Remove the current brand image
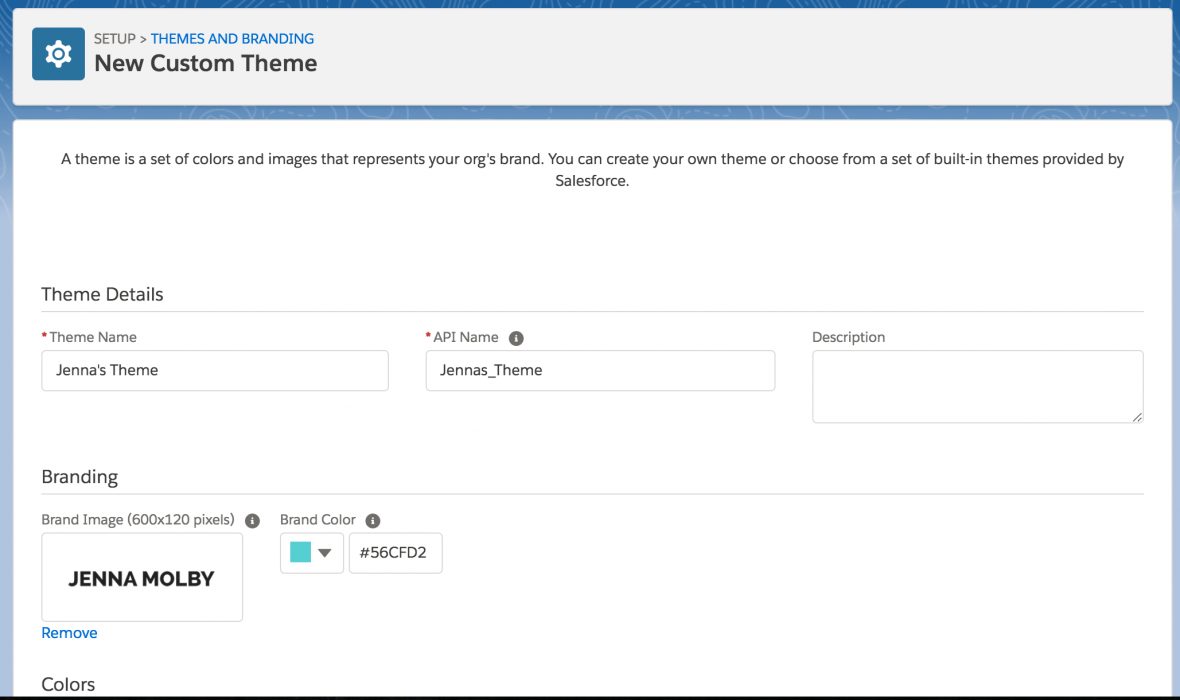 (x=69, y=632)
